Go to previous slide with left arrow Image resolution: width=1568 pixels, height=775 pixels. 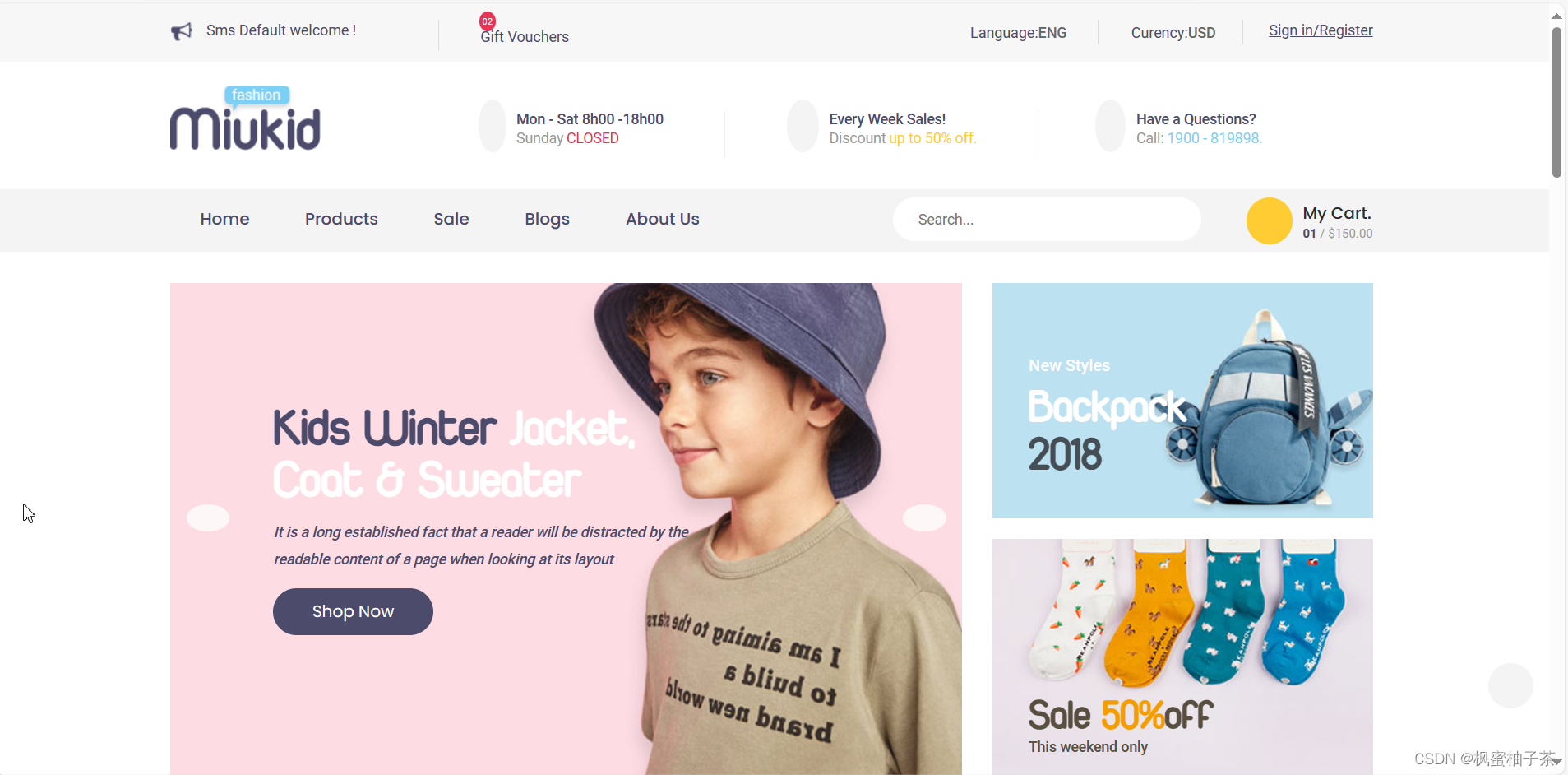[208, 517]
